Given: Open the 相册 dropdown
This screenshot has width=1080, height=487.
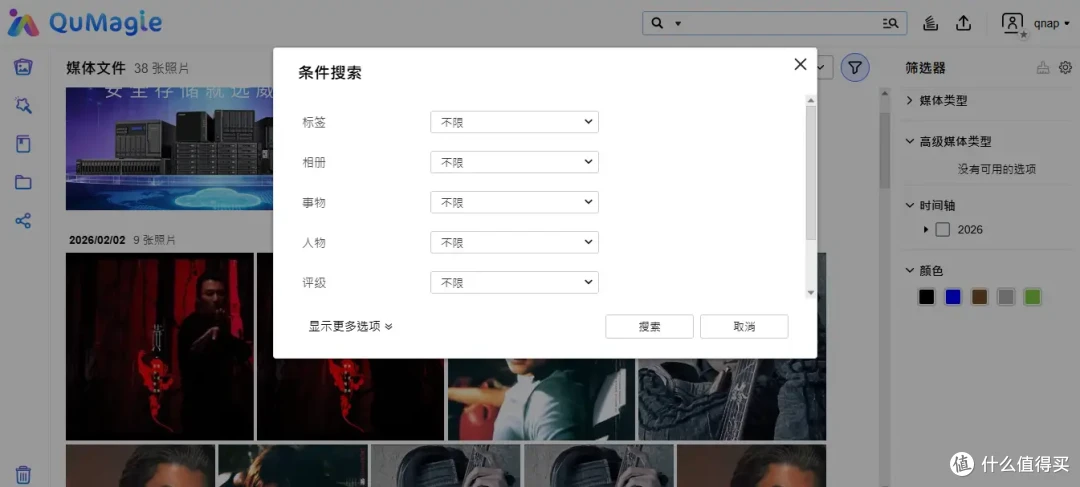Looking at the screenshot, I should pos(515,162).
